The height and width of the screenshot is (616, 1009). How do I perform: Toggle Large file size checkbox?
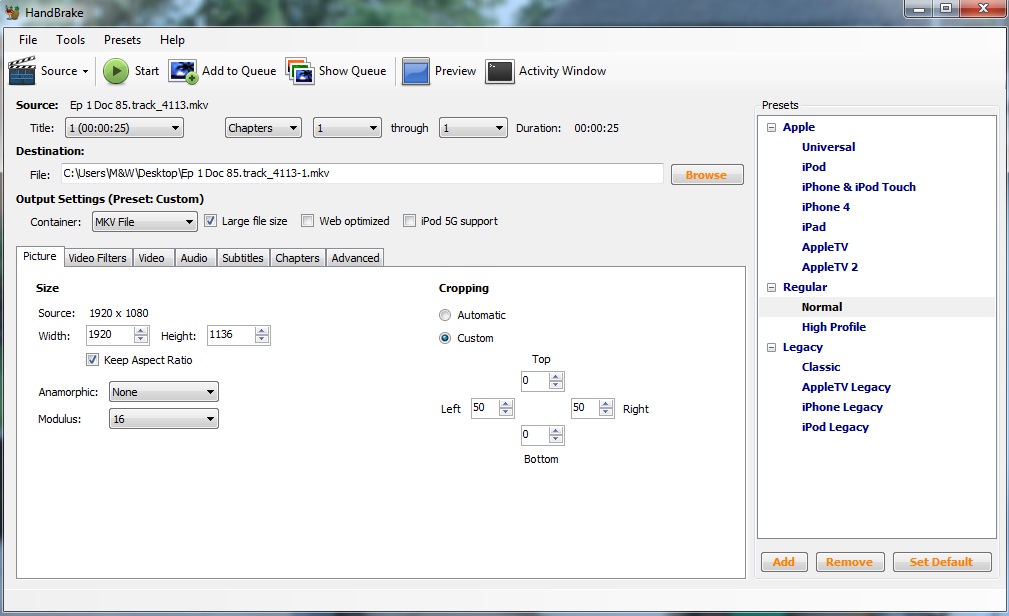click(210, 221)
